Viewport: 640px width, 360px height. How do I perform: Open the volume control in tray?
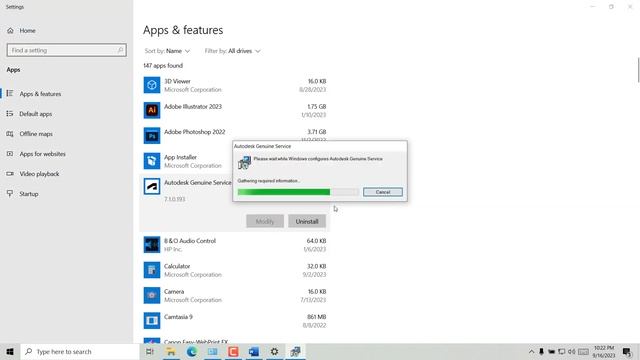tap(571, 351)
